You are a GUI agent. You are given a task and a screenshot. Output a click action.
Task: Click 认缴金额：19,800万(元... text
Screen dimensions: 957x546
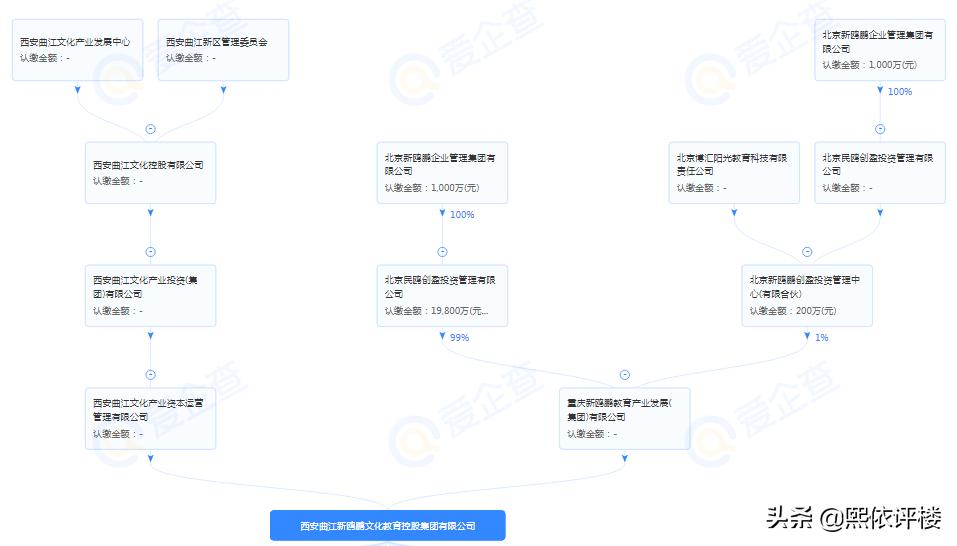(436, 311)
